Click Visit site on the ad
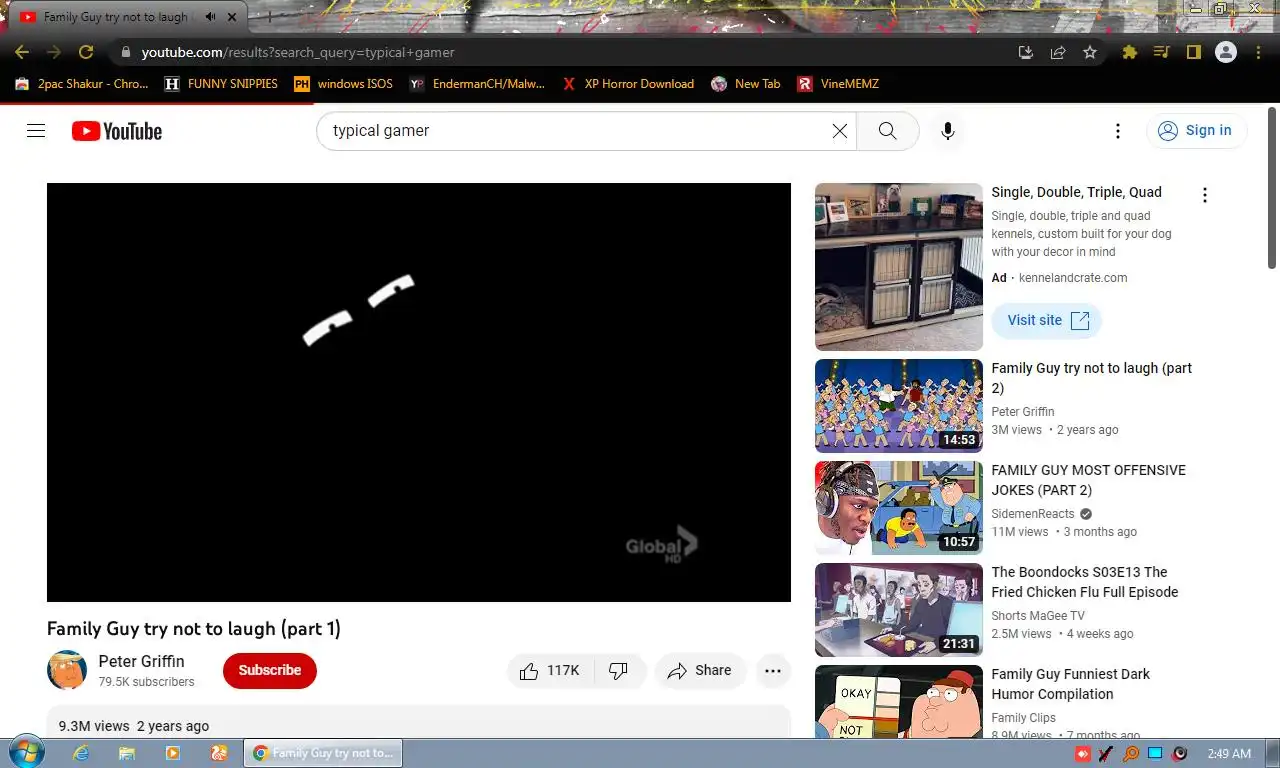 tap(1047, 320)
